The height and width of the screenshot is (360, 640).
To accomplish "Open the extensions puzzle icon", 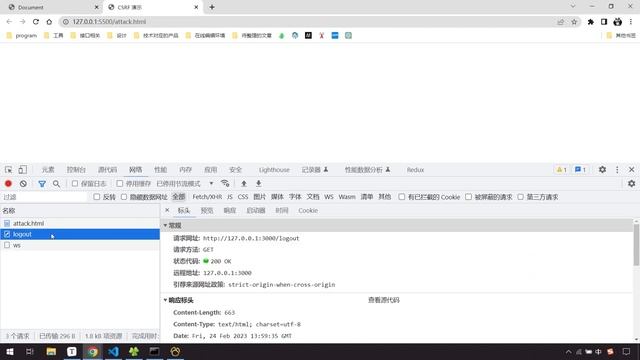I will [x=591, y=22].
